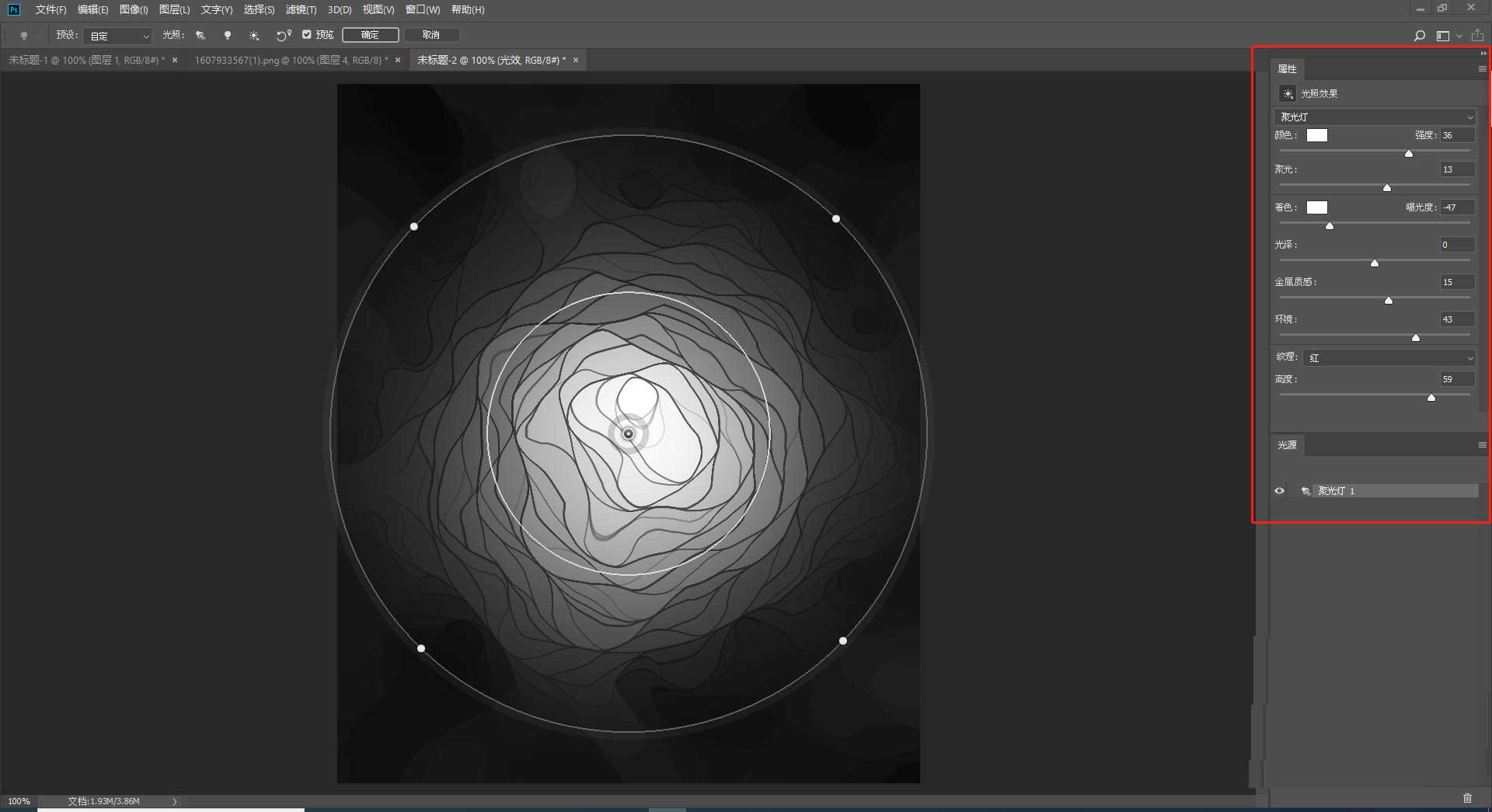Expand the 预设 preset dropdown
Image resolution: width=1492 pixels, height=812 pixels.
117,36
